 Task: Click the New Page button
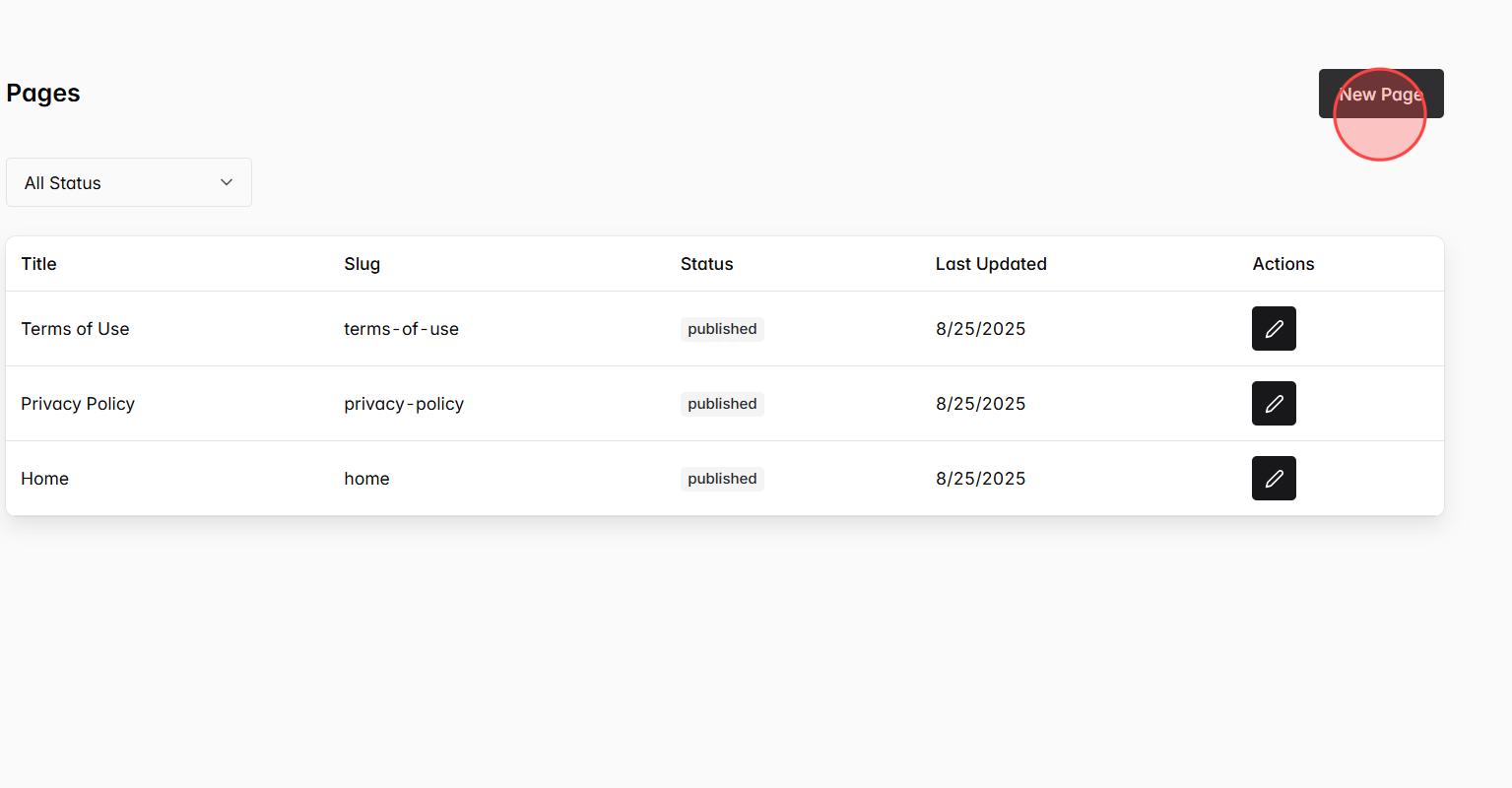pos(1381,94)
